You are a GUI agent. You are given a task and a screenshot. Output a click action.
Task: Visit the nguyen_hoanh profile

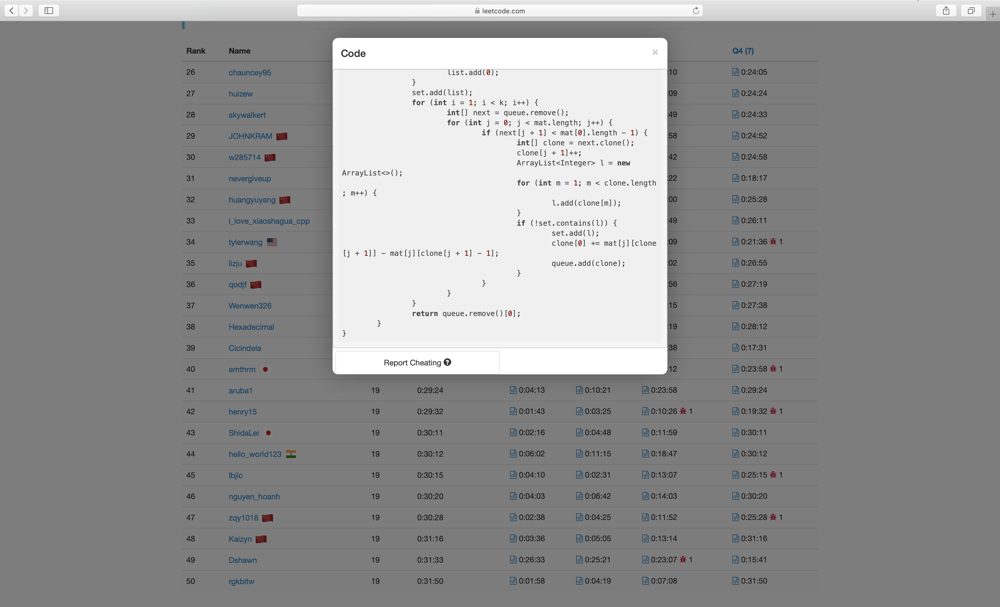(x=254, y=497)
